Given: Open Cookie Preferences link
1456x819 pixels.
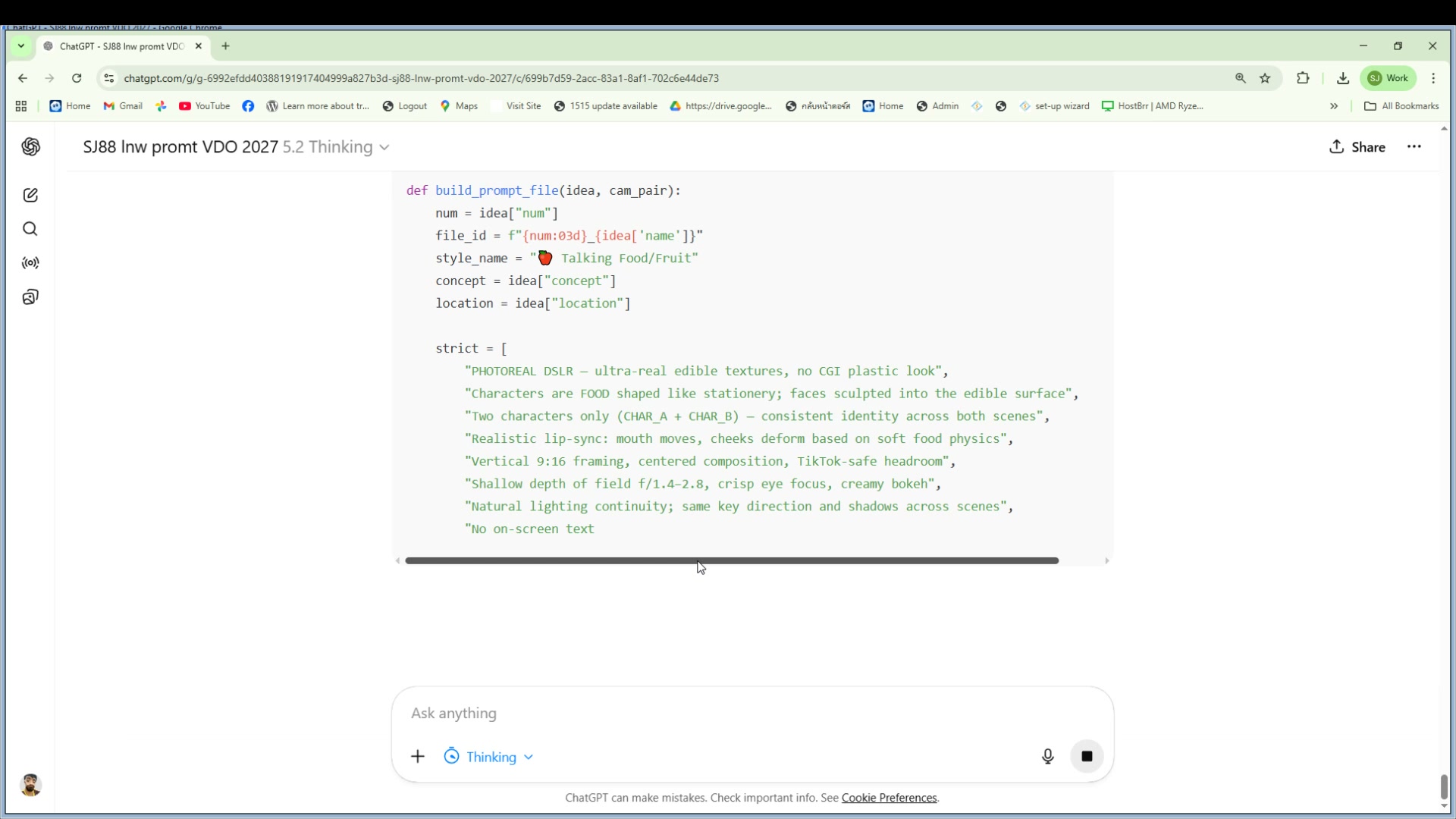Looking at the screenshot, I should pyautogui.click(x=889, y=798).
